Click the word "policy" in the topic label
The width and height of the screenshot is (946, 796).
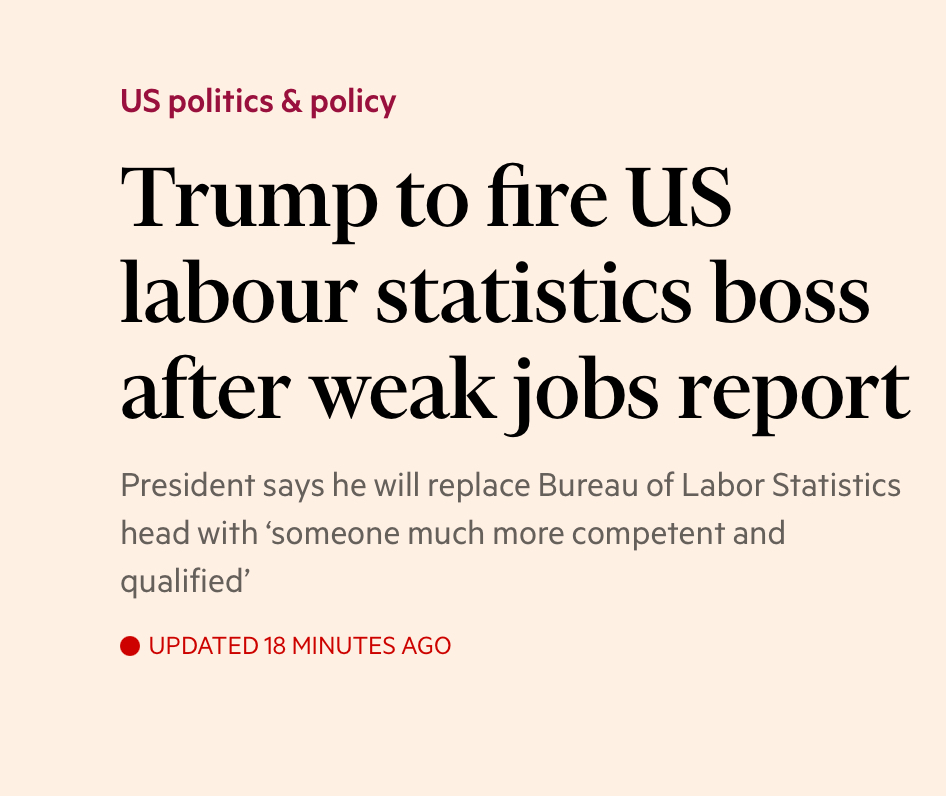[x=353, y=101]
